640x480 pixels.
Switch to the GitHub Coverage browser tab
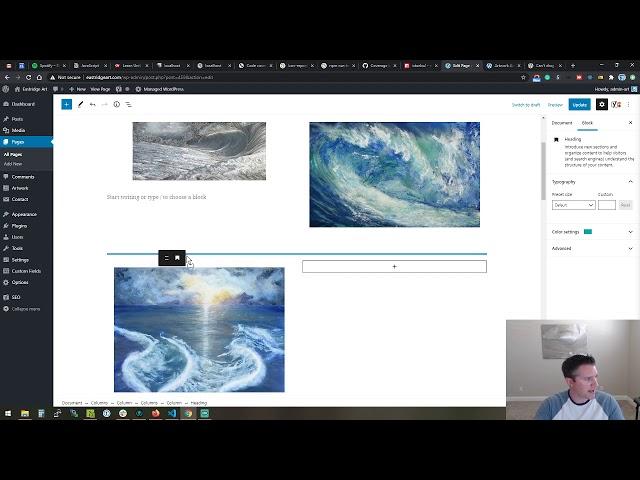pos(379,65)
